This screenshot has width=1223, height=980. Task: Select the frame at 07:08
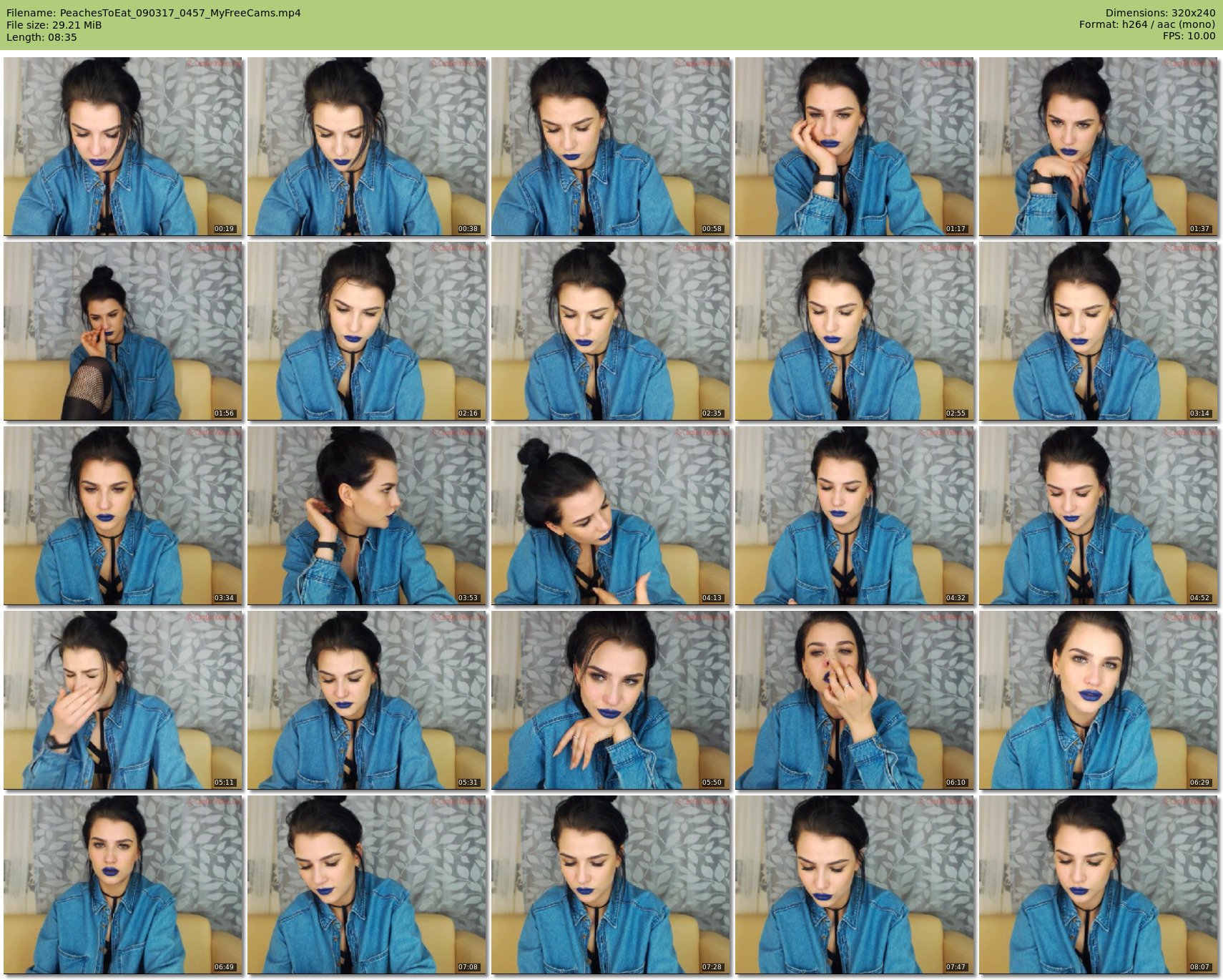click(367, 885)
